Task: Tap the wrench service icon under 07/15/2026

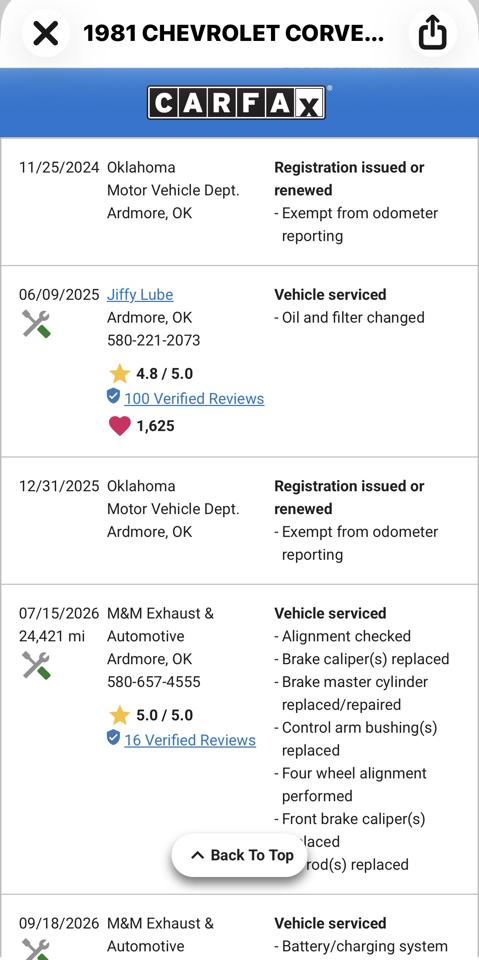Action: 36,665
